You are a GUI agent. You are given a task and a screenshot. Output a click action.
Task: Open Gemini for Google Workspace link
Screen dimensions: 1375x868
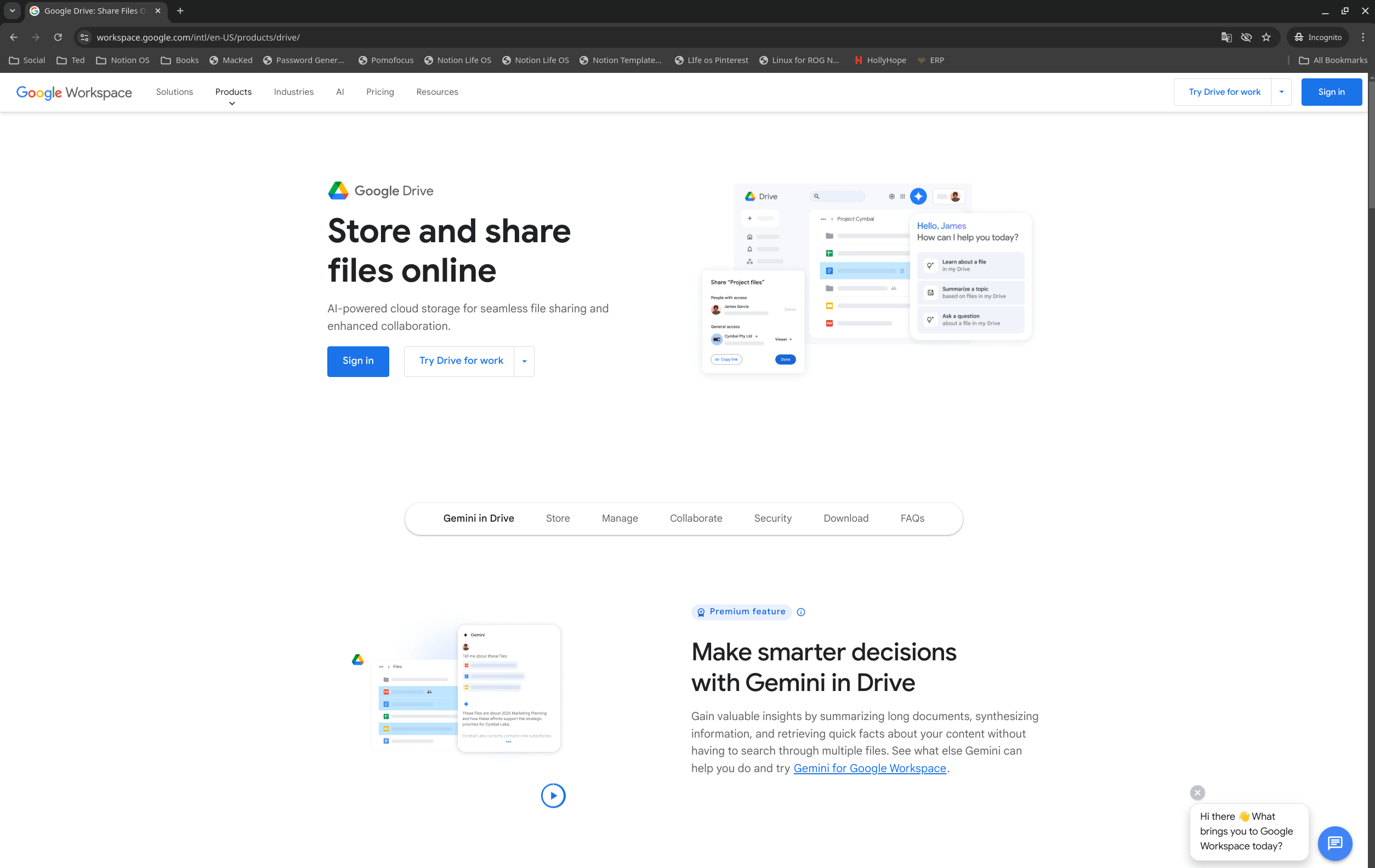tap(869, 768)
